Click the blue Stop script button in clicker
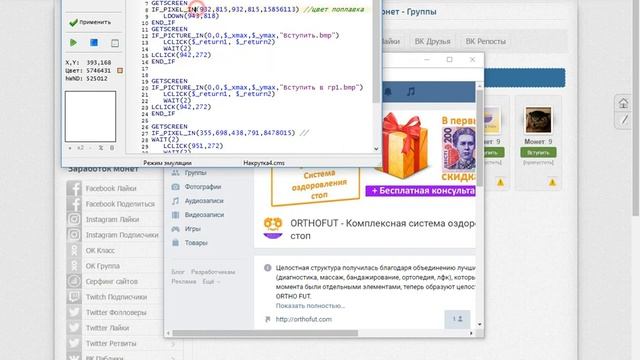Viewport: 640px width, 360px height. click(x=94, y=42)
